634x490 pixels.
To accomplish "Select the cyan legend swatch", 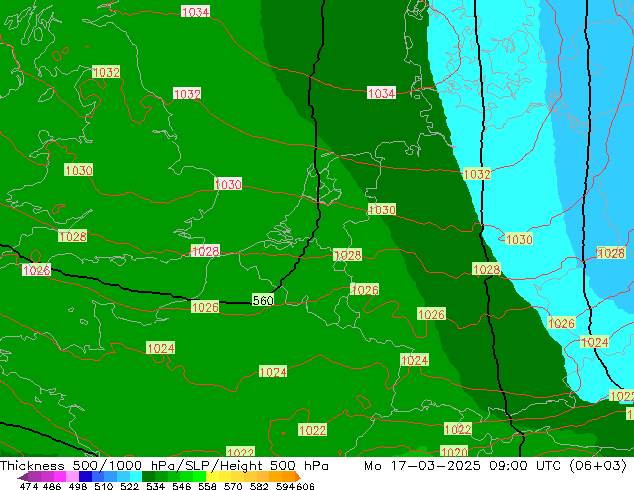I will (x=135, y=477).
